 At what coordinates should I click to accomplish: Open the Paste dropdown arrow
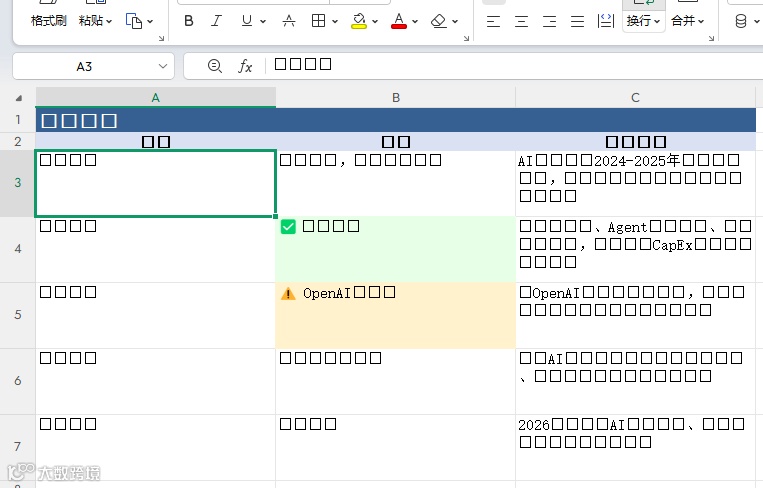coord(109,21)
